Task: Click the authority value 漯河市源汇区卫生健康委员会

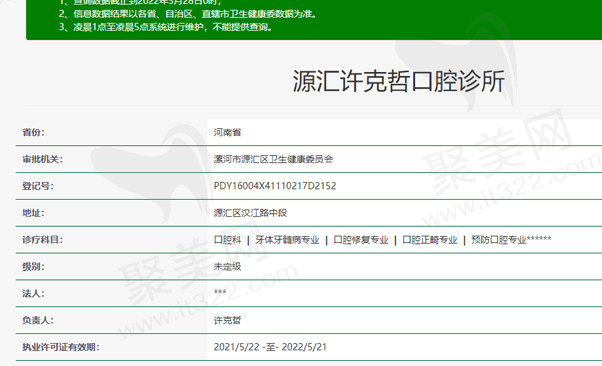Action: coord(273,159)
